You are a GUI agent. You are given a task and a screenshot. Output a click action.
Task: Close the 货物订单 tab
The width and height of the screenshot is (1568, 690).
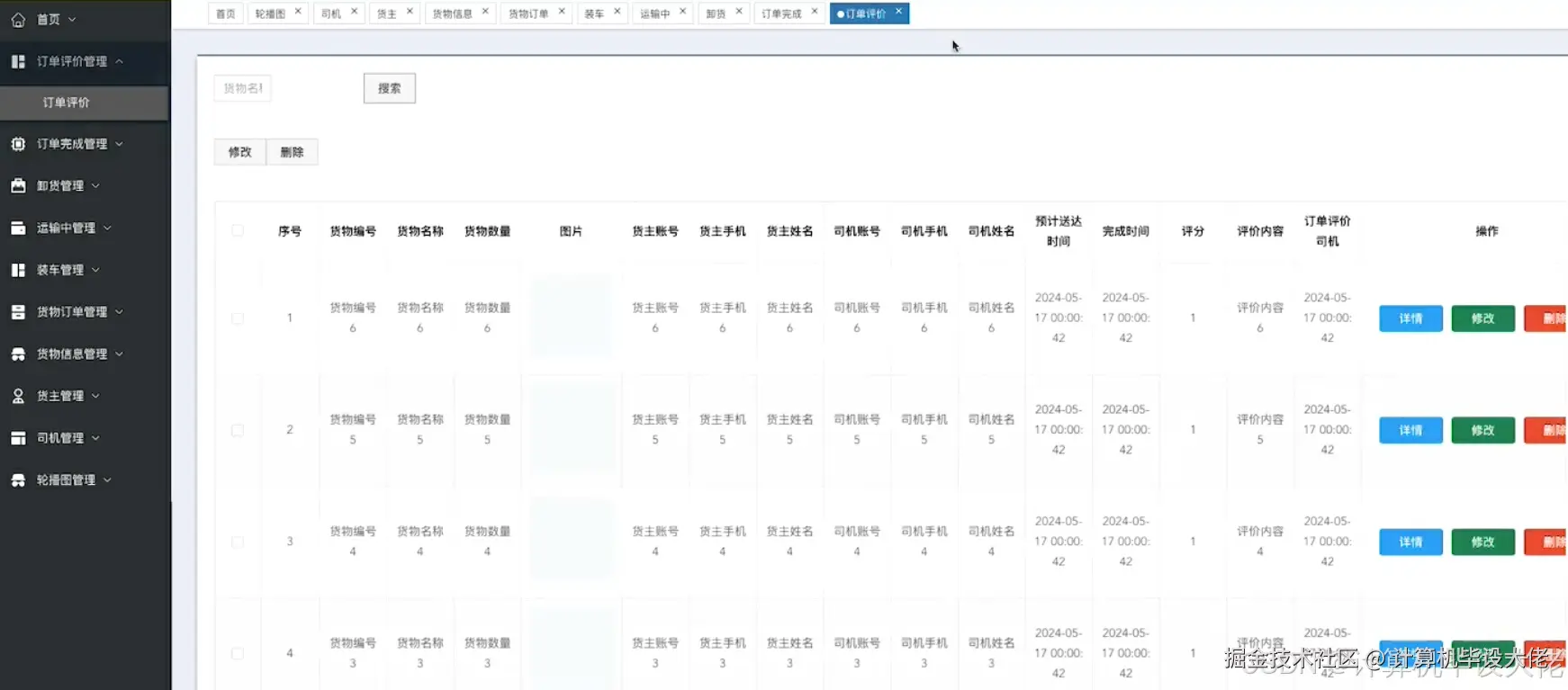562,12
